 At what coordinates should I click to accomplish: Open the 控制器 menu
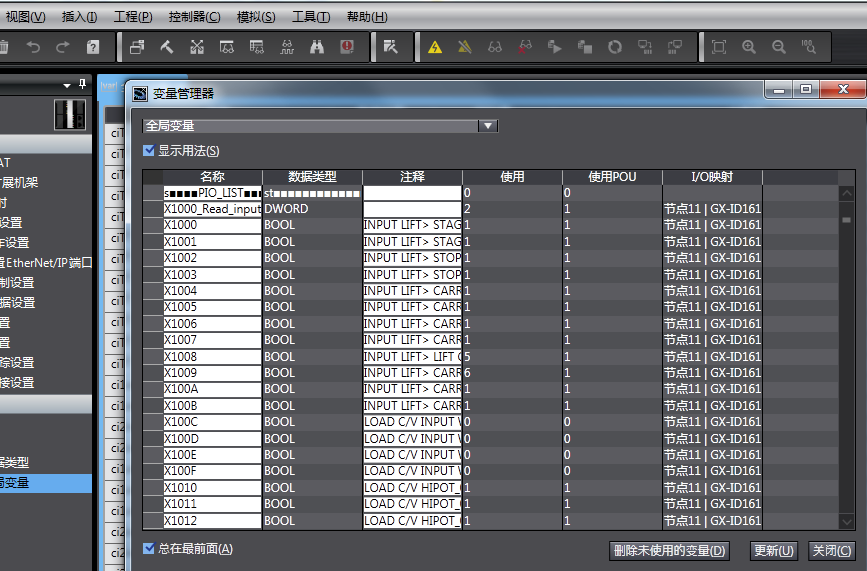pyautogui.click(x=194, y=17)
